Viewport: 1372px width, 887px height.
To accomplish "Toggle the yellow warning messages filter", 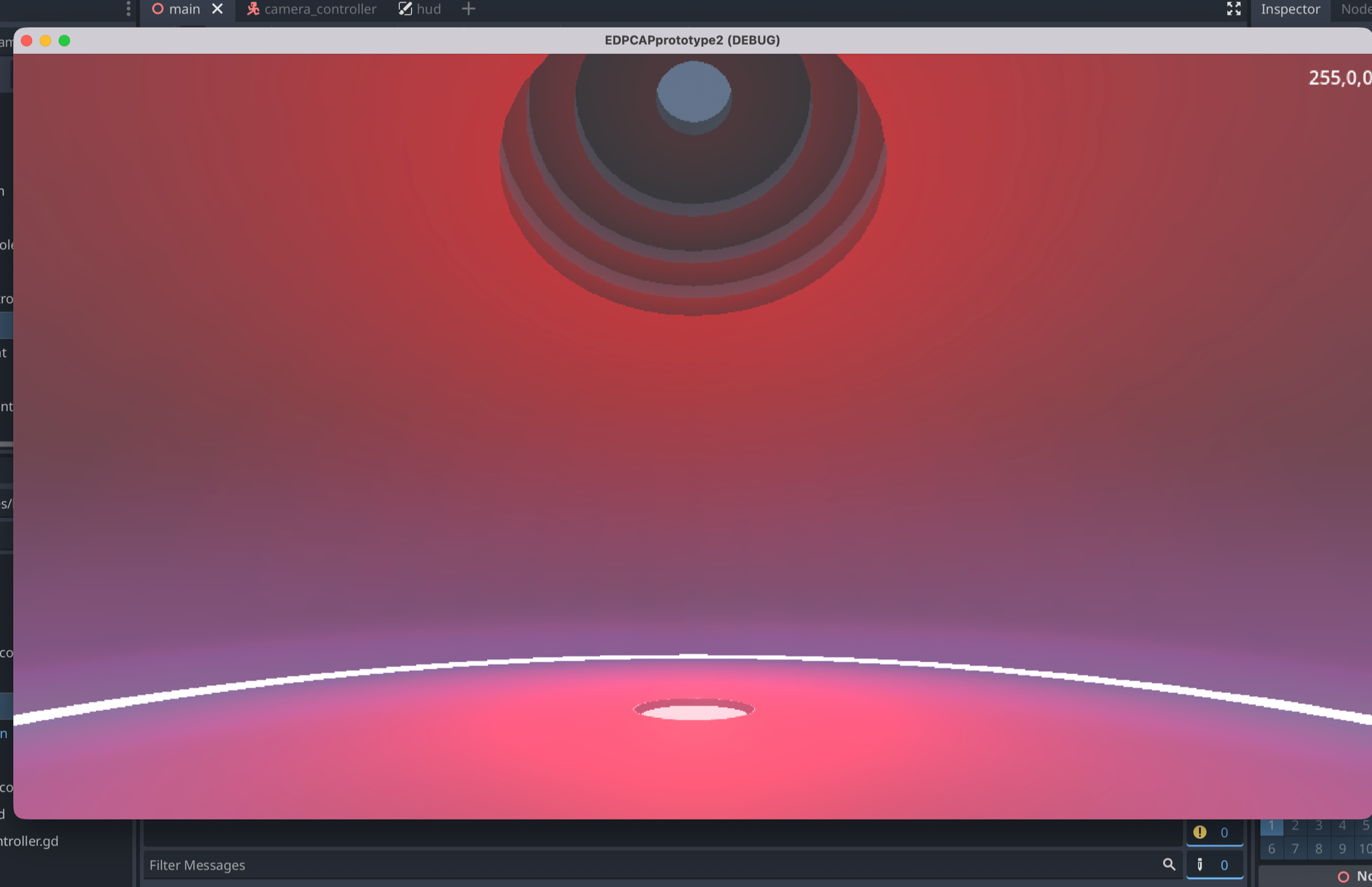I will pyautogui.click(x=1213, y=832).
